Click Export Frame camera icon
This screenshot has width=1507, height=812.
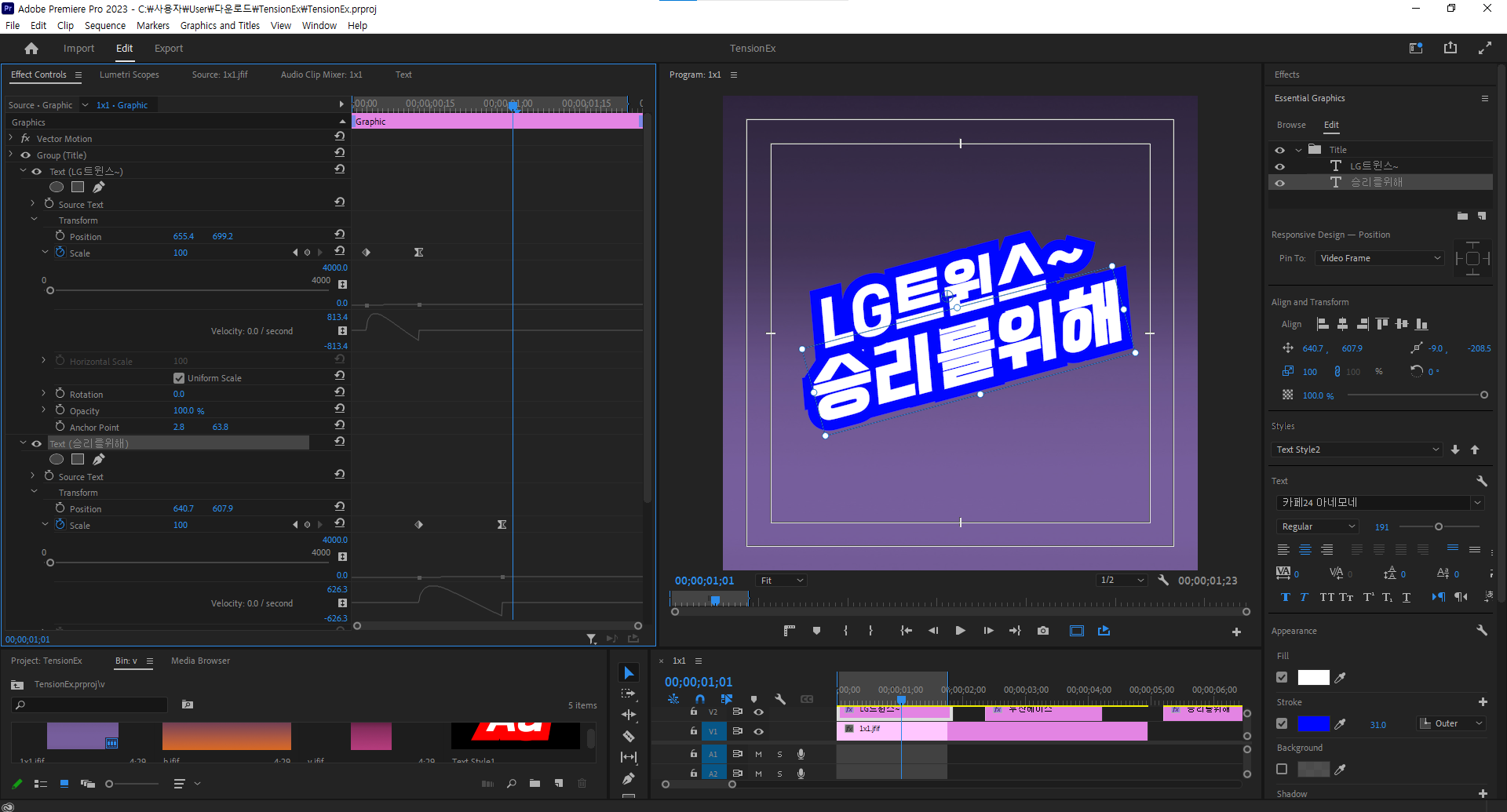click(x=1043, y=631)
